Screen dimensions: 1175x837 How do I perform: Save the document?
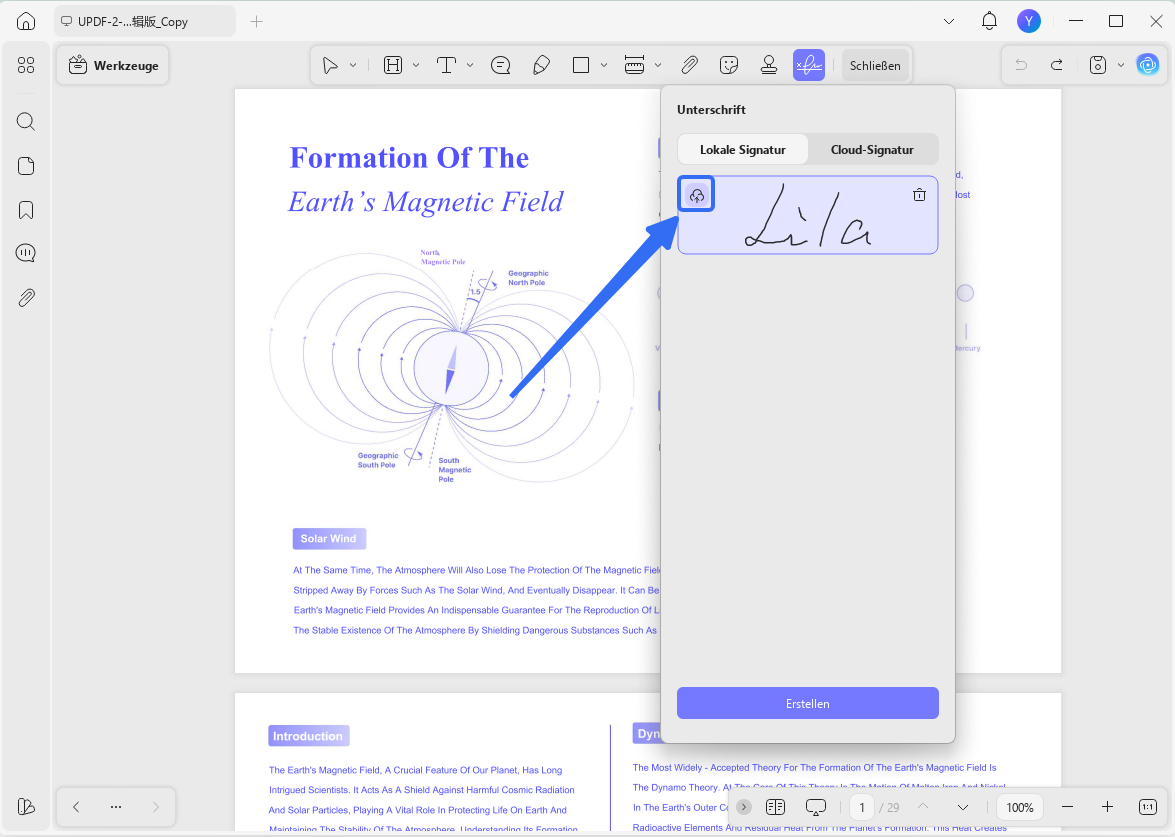pos(1098,65)
